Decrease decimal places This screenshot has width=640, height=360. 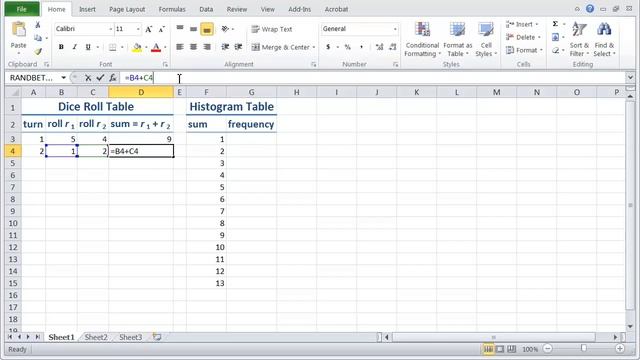coord(393,47)
